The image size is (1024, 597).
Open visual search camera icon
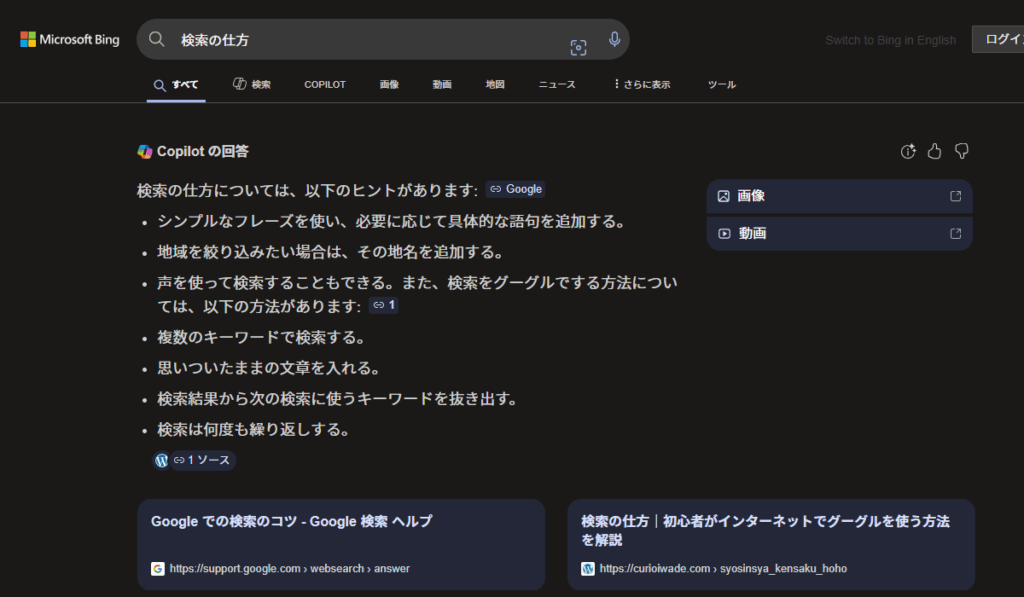tap(578, 48)
